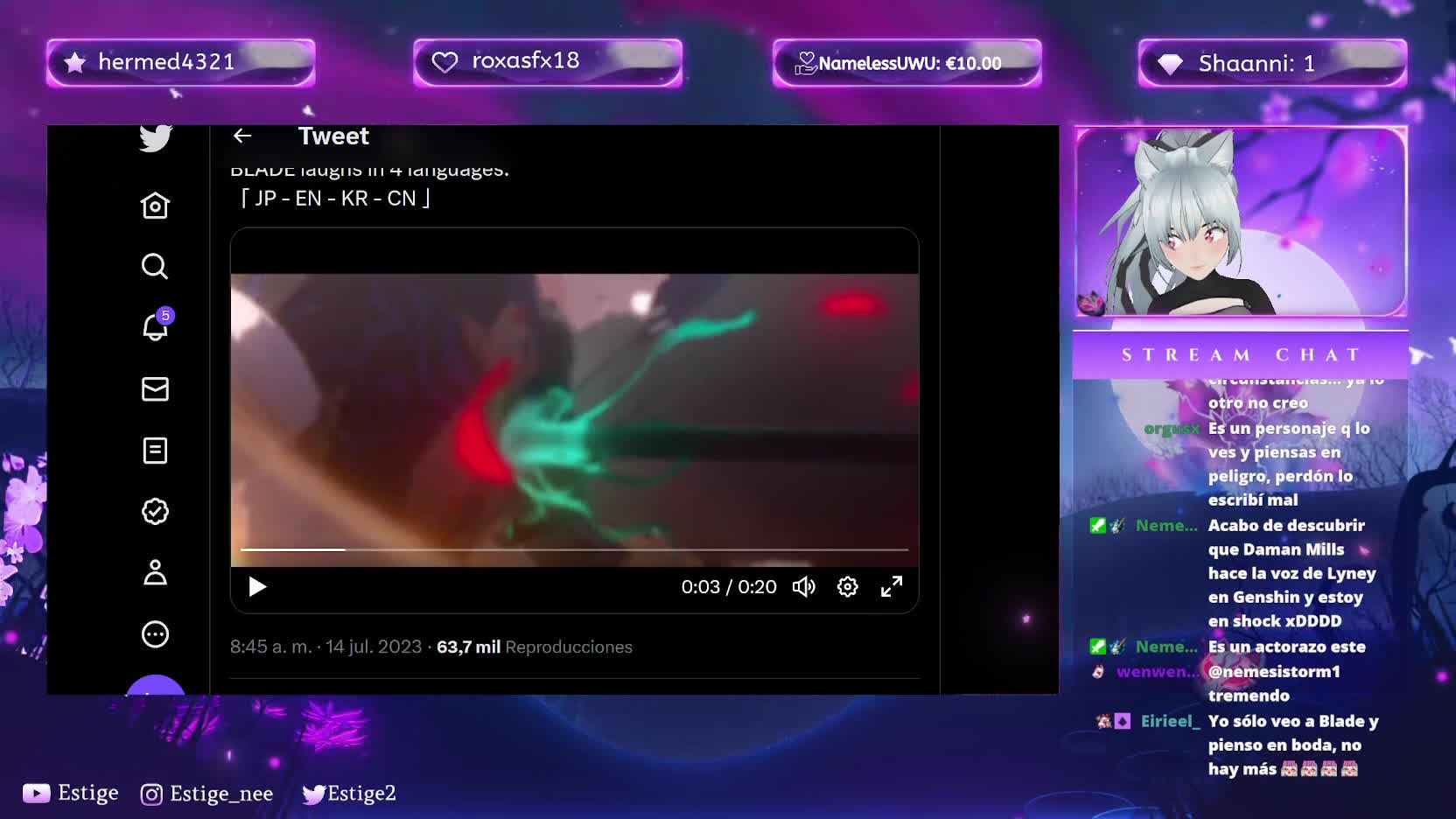This screenshot has width=1456, height=819.
Task: Click the Tweet header title
Action: coord(333,136)
